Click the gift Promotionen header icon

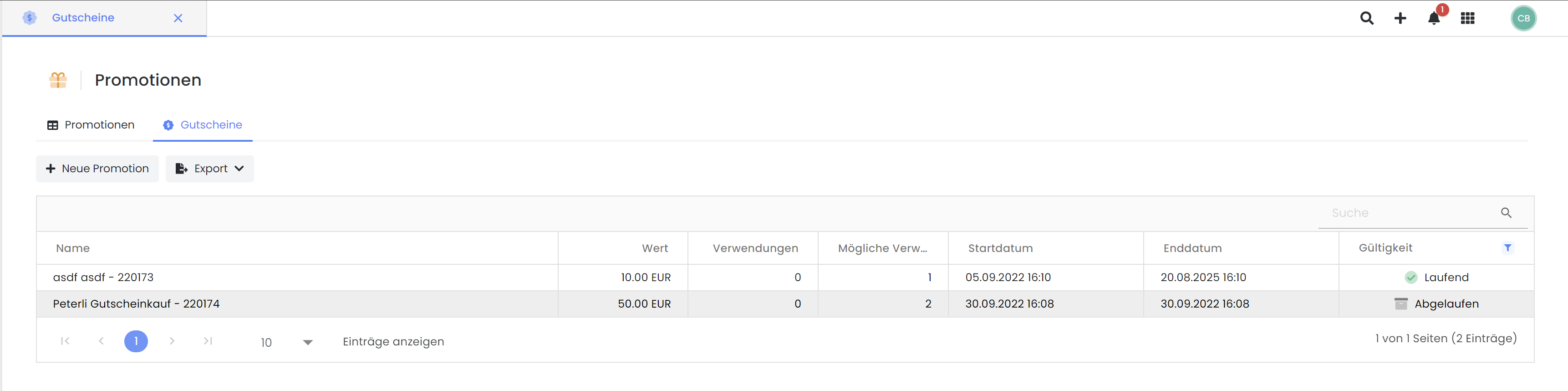pyautogui.click(x=58, y=80)
